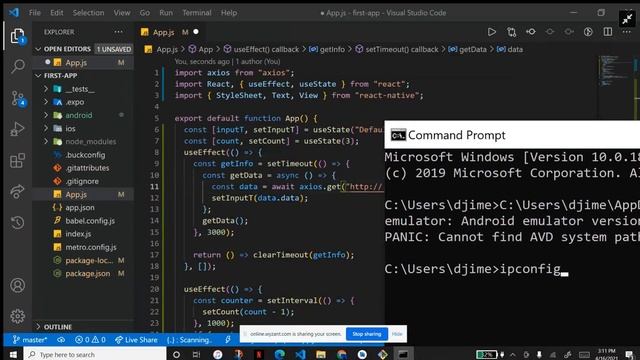Open the Edit menu
Image resolution: width=640 pixels, height=360 pixels.
coord(56,13)
